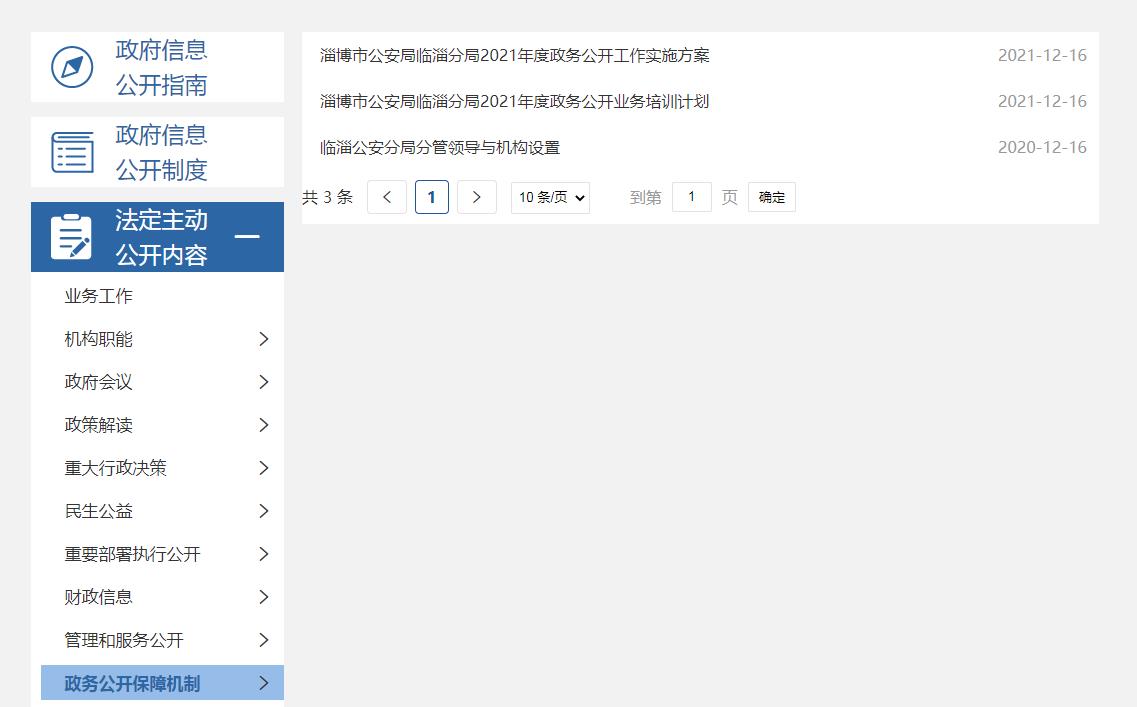The width and height of the screenshot is (1137, 707).
Task: Click the list icon for 政府信息公开制度
Action: [72, 152]
